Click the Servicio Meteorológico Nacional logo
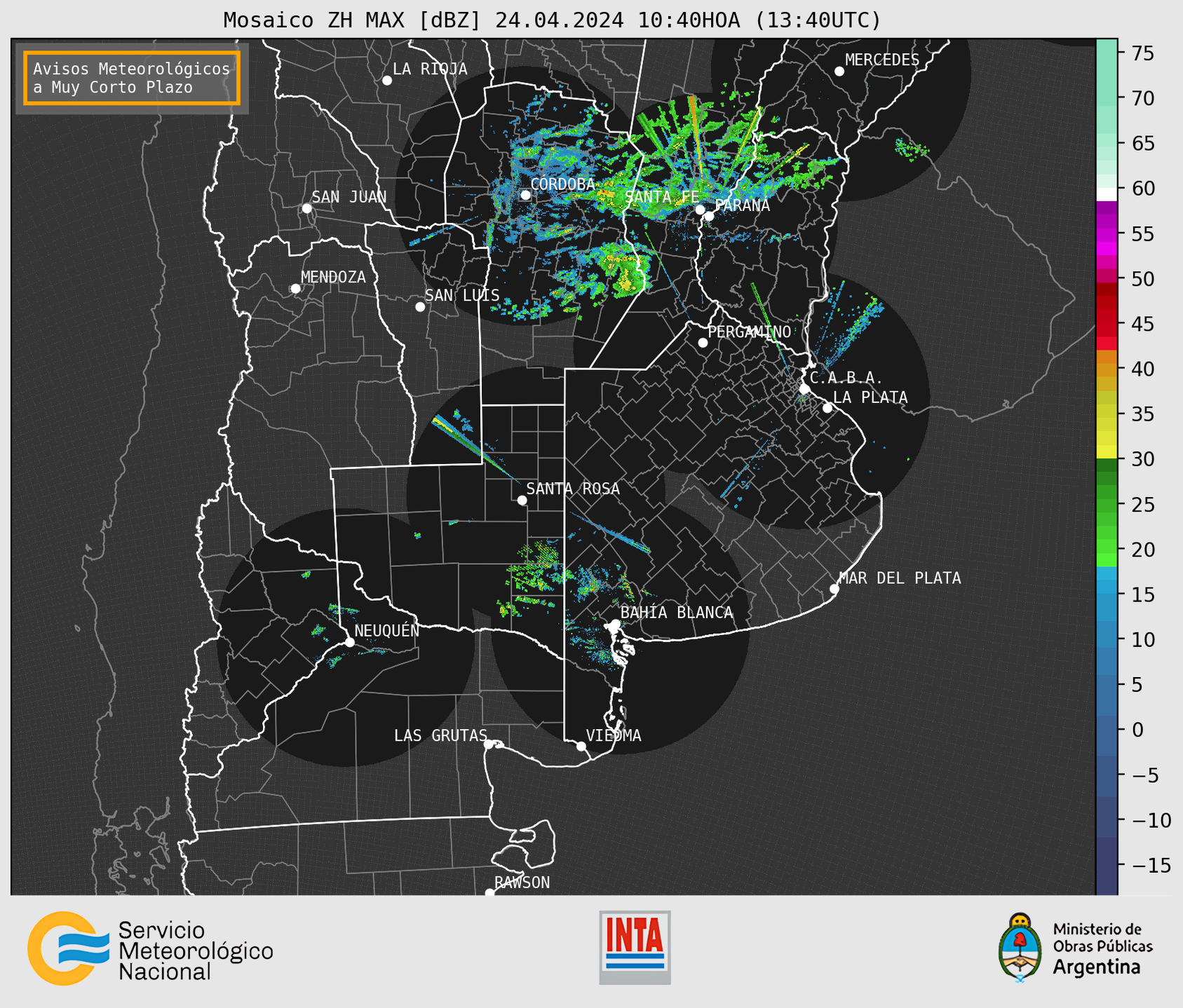This screenshot has width=1183, height=1008. point(151,948)
